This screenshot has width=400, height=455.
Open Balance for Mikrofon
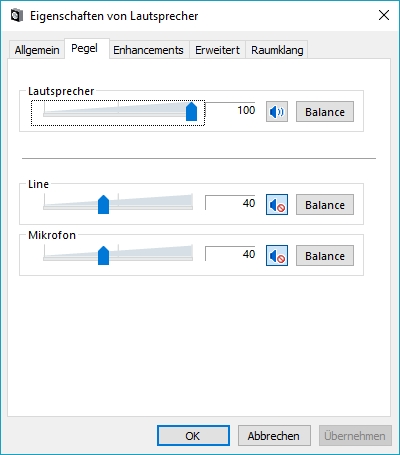[325, 256]
